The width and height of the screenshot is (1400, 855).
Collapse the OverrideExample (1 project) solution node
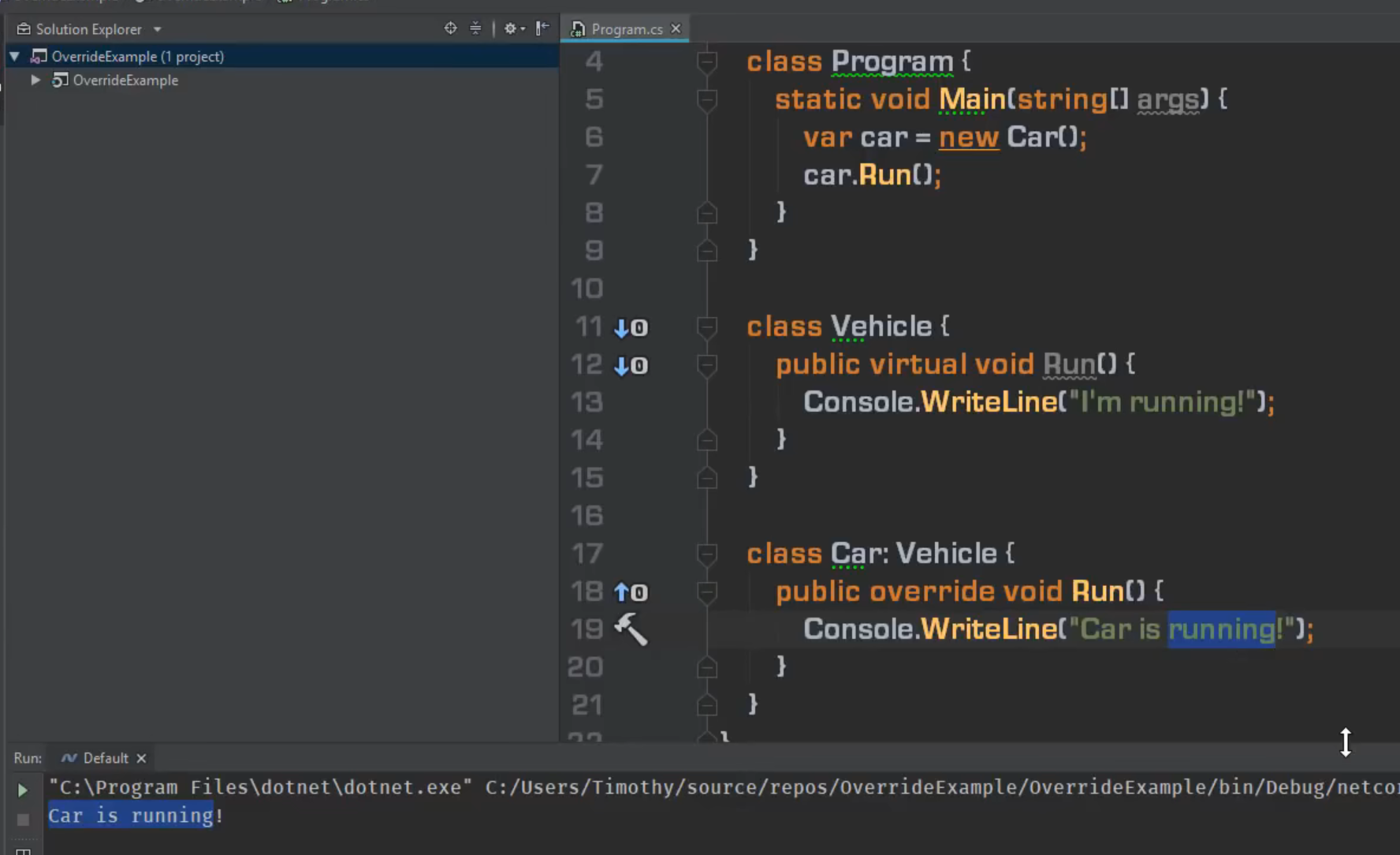tap(14, 56)
